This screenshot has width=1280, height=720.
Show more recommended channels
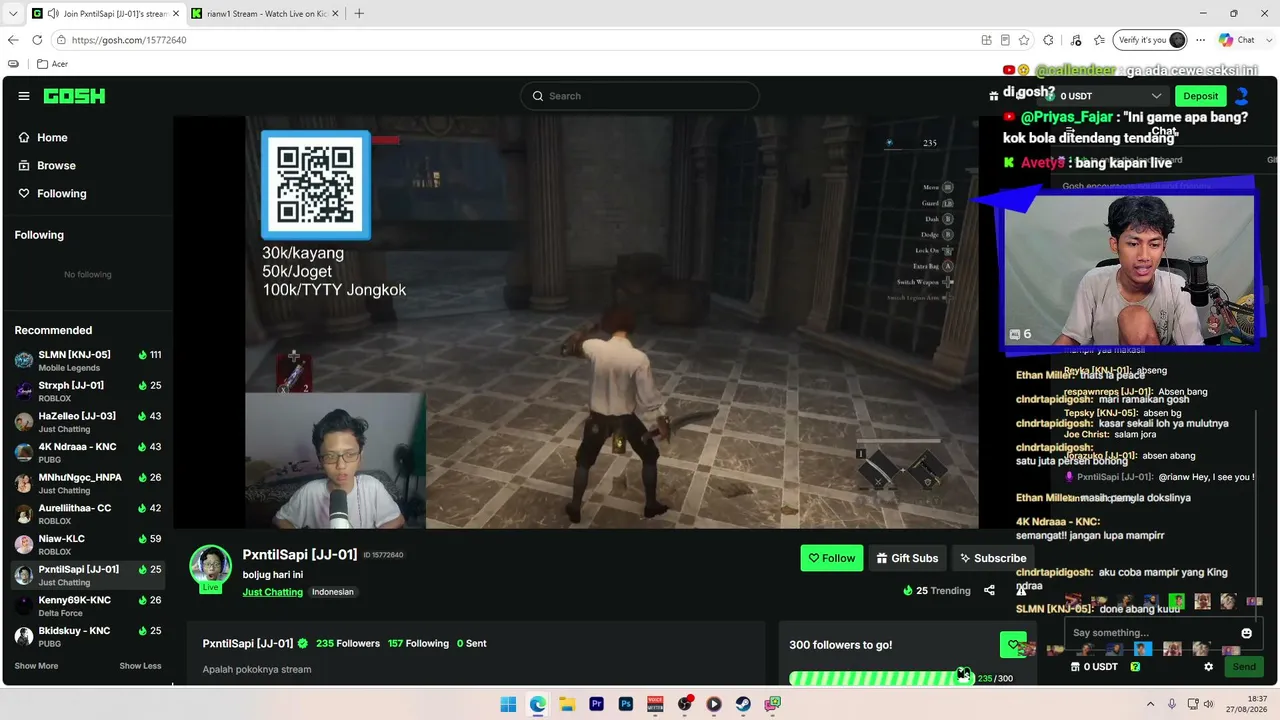[36, 666]
